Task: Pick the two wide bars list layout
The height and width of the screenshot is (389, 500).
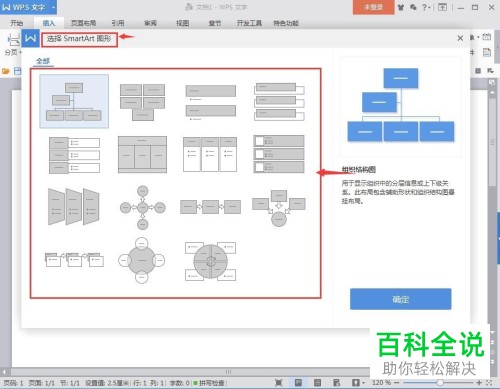Action: pyautogui.click(x=211, y=102)
